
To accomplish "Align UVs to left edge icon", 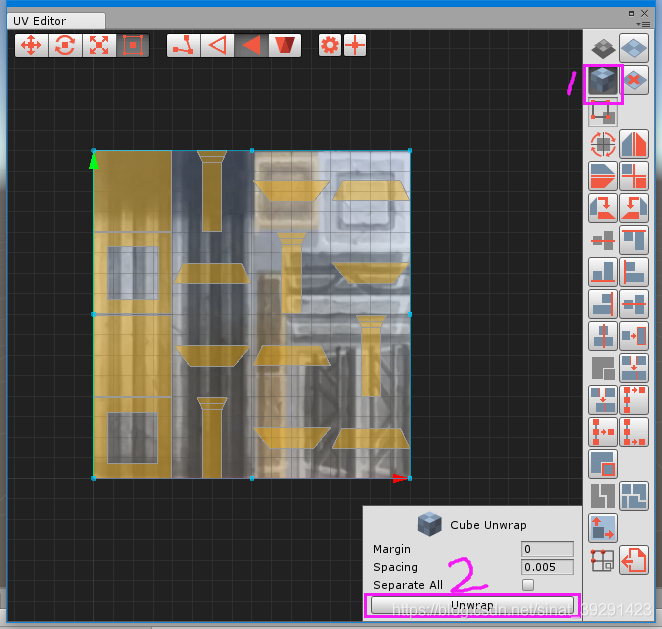I will [x=634, y=272].
